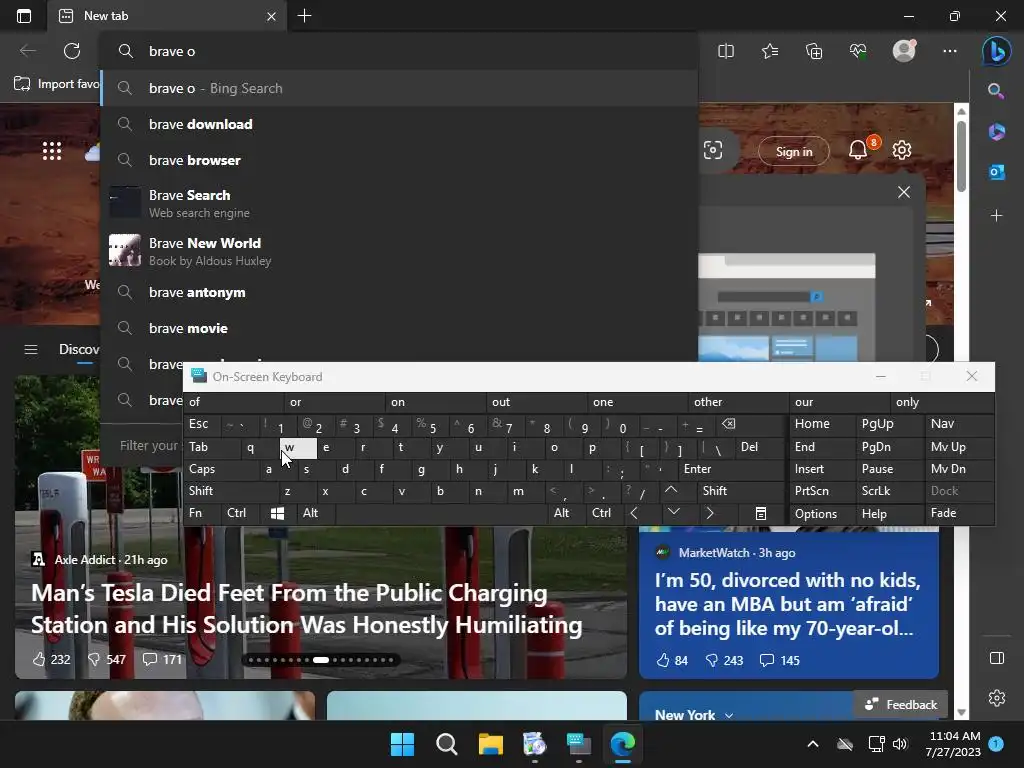Toggle the hide sidebar panel icon
This screenshot has width=1024, height=768.
coord(997,658)
